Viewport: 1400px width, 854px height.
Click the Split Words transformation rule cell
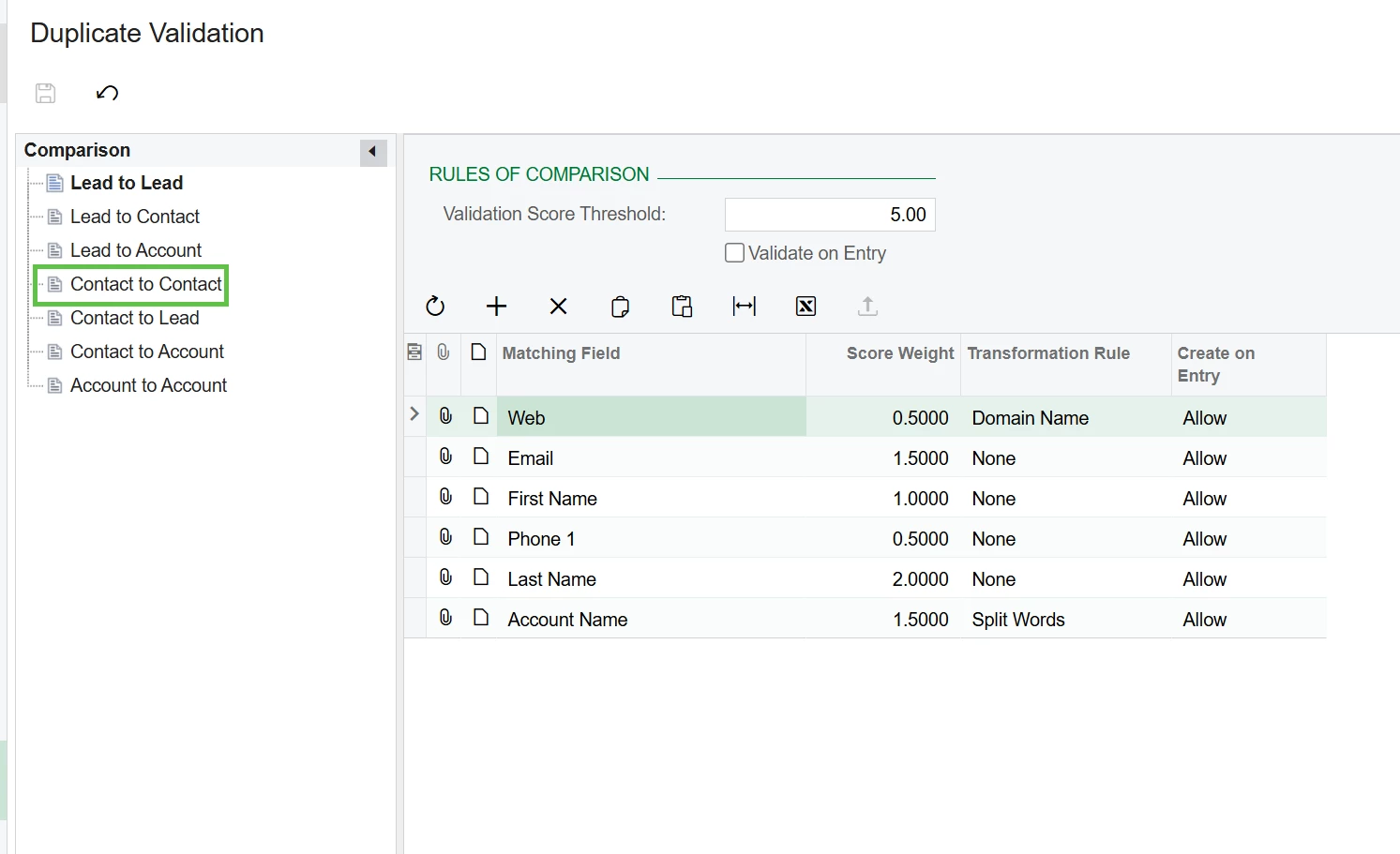point(1066,619)
